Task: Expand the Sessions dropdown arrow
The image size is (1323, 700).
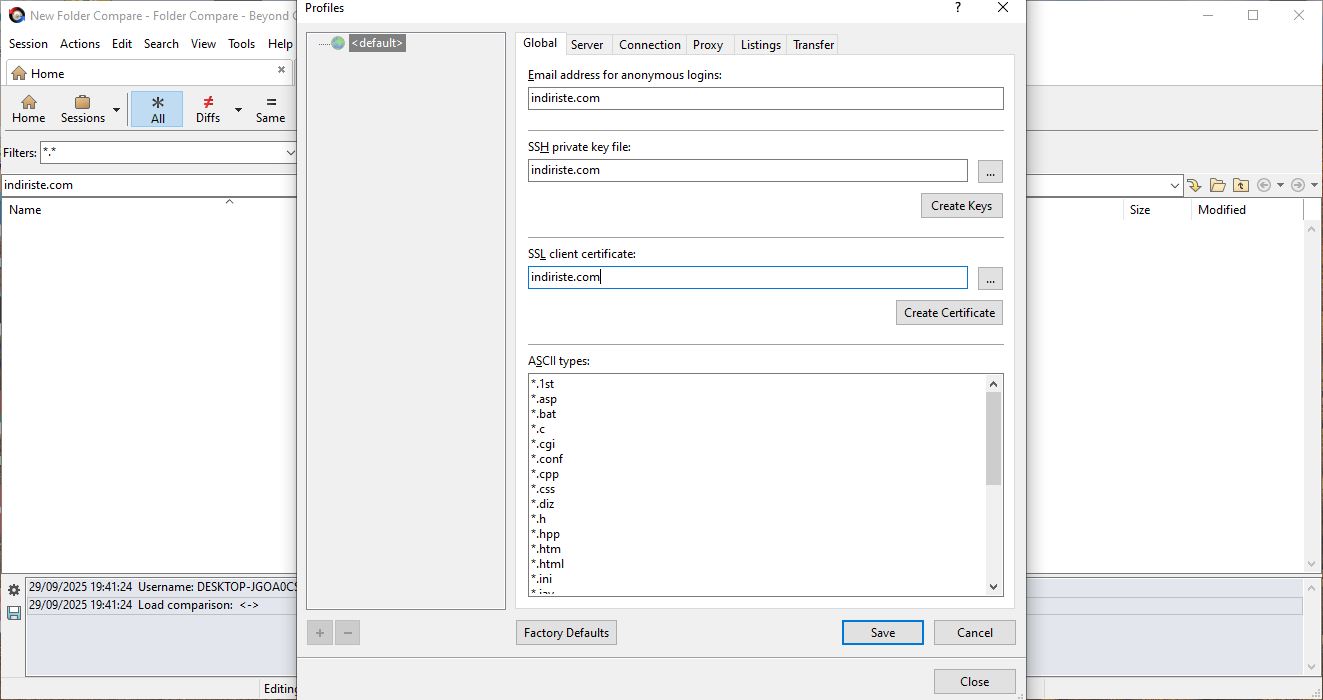Action: (x=116, y=110)
